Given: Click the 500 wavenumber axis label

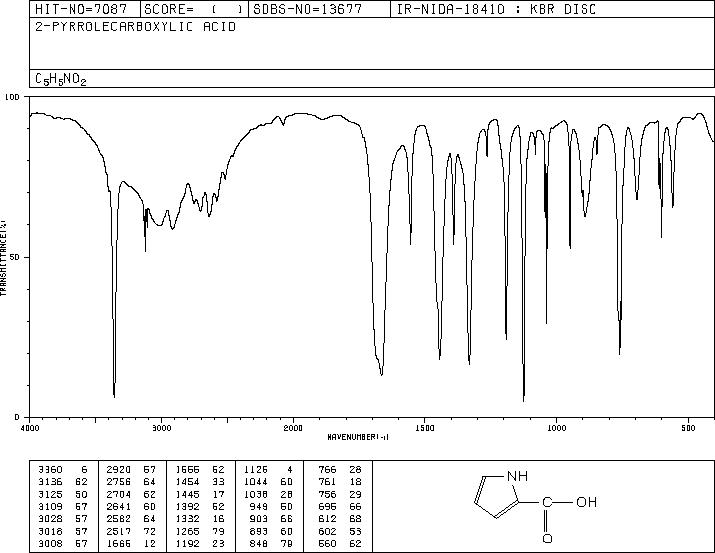Looking at the screenshot, I should point(688,428).
